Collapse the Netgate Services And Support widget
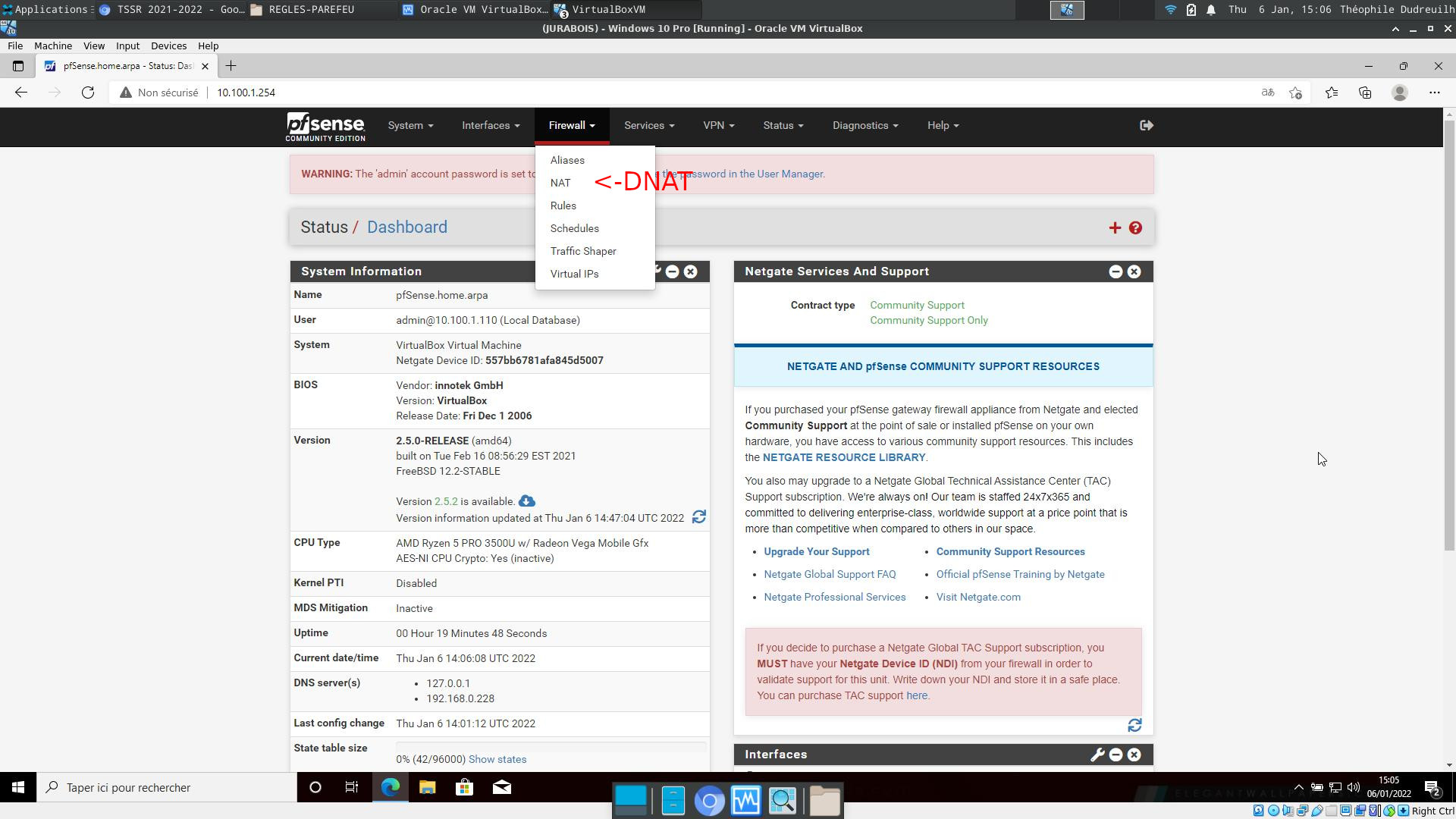The height and width of the screenshot is (819, 1456). pyautogui.click(x=1116, y=271)
